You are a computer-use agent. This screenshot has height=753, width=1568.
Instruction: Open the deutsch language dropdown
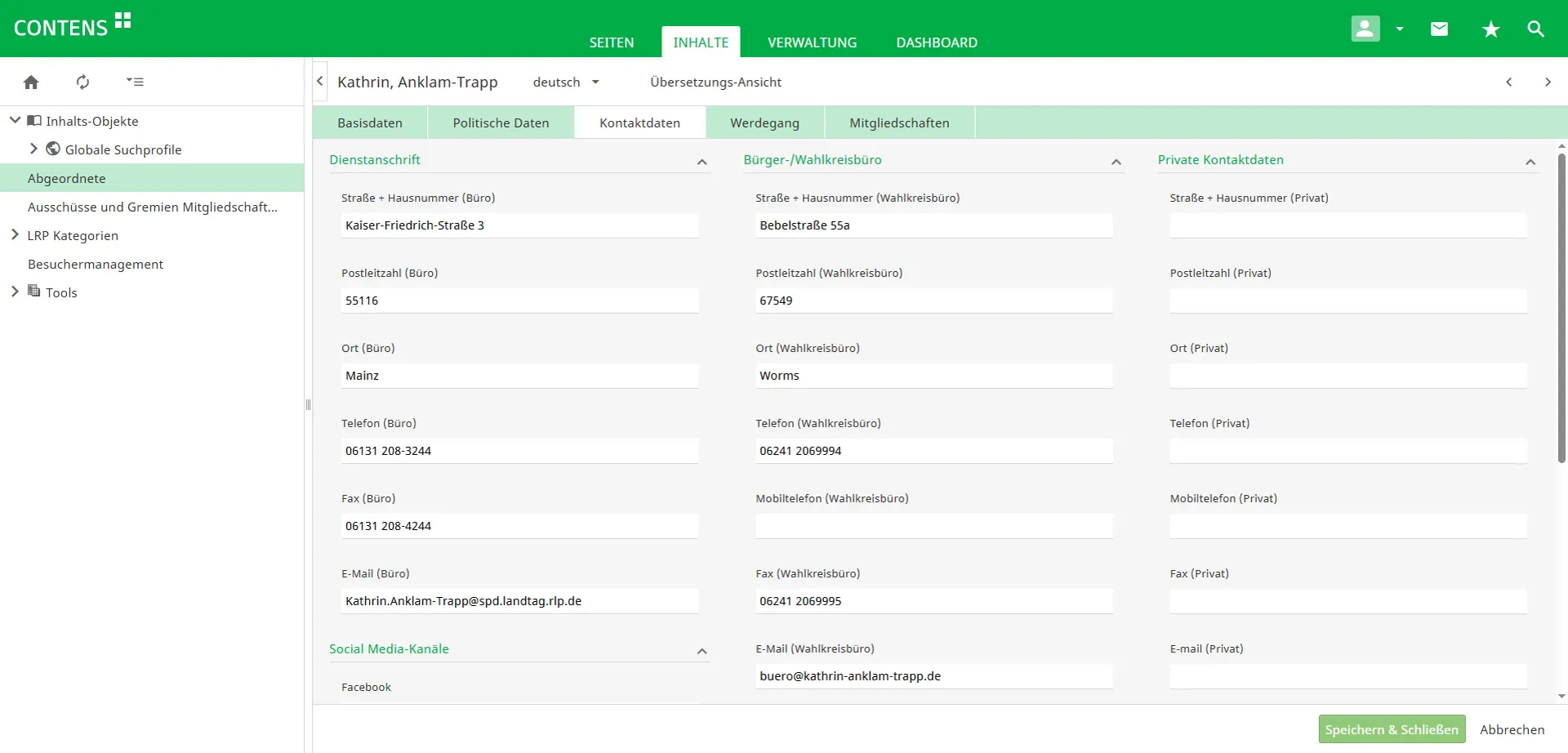pyautogui.click(x=566, y=82)
